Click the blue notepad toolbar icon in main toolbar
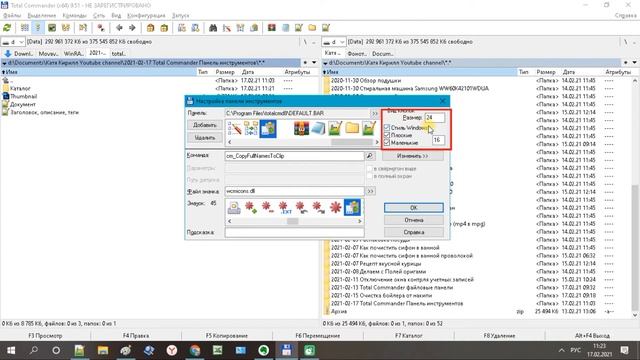This screenshot has width=640, height=360. [285, 28]
